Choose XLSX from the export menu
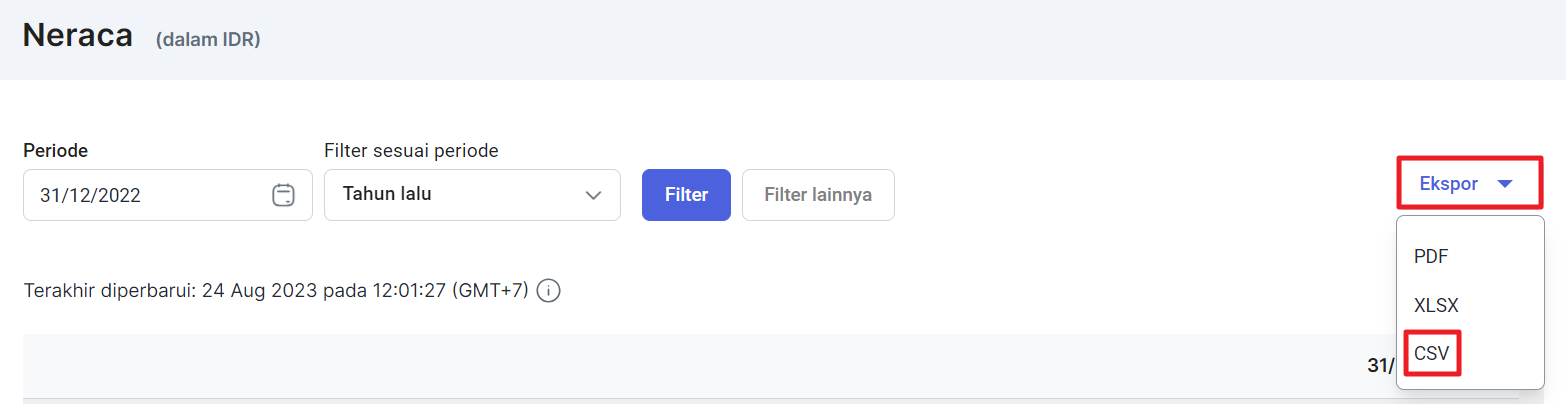 1436,305
